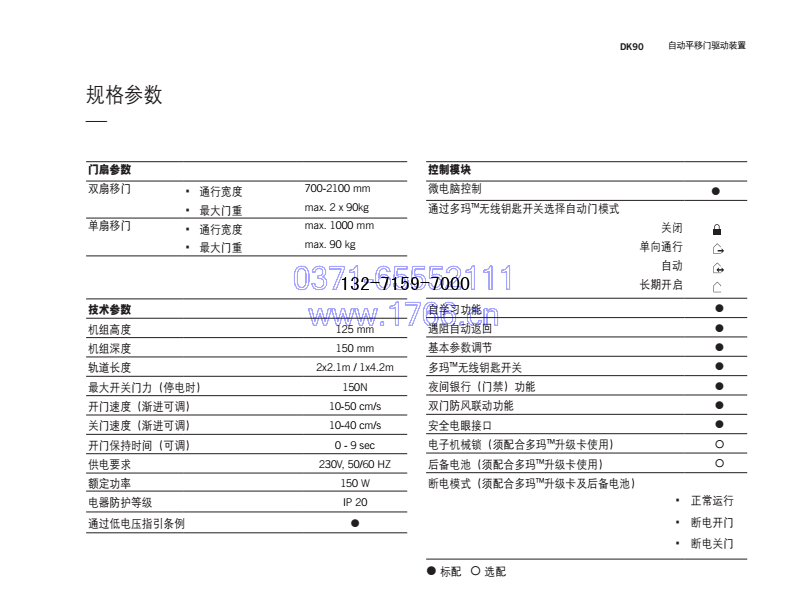809x594 pixels.
Task: Click the 基本参数调节 label
Action: 460,348
